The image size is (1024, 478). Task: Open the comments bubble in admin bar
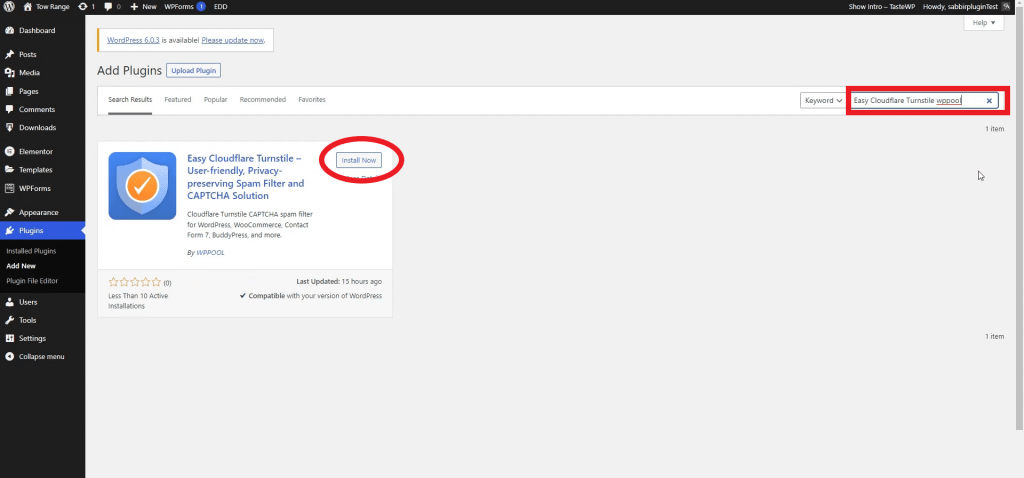pos(112,7)
